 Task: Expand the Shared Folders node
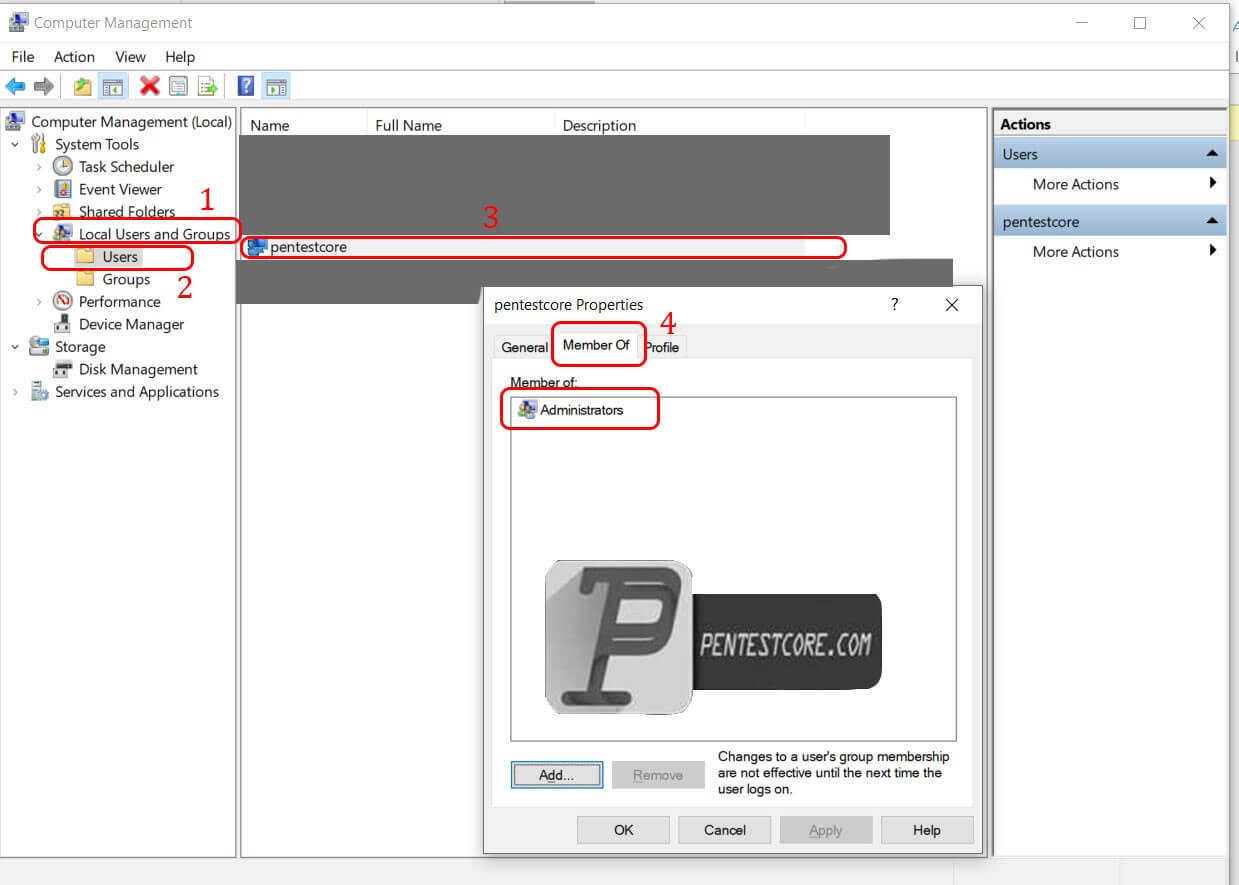tap(39, 212)
